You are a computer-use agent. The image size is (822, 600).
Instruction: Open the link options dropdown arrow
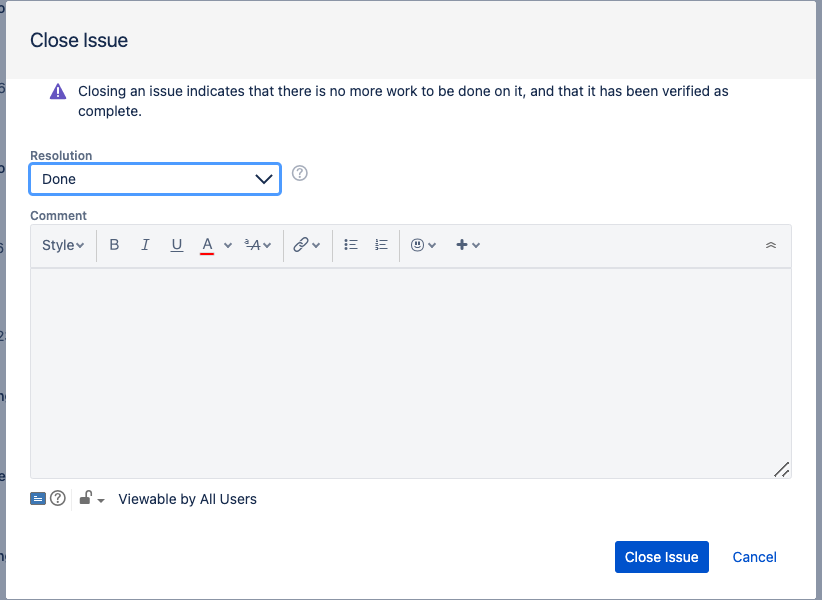click(316, 245)
